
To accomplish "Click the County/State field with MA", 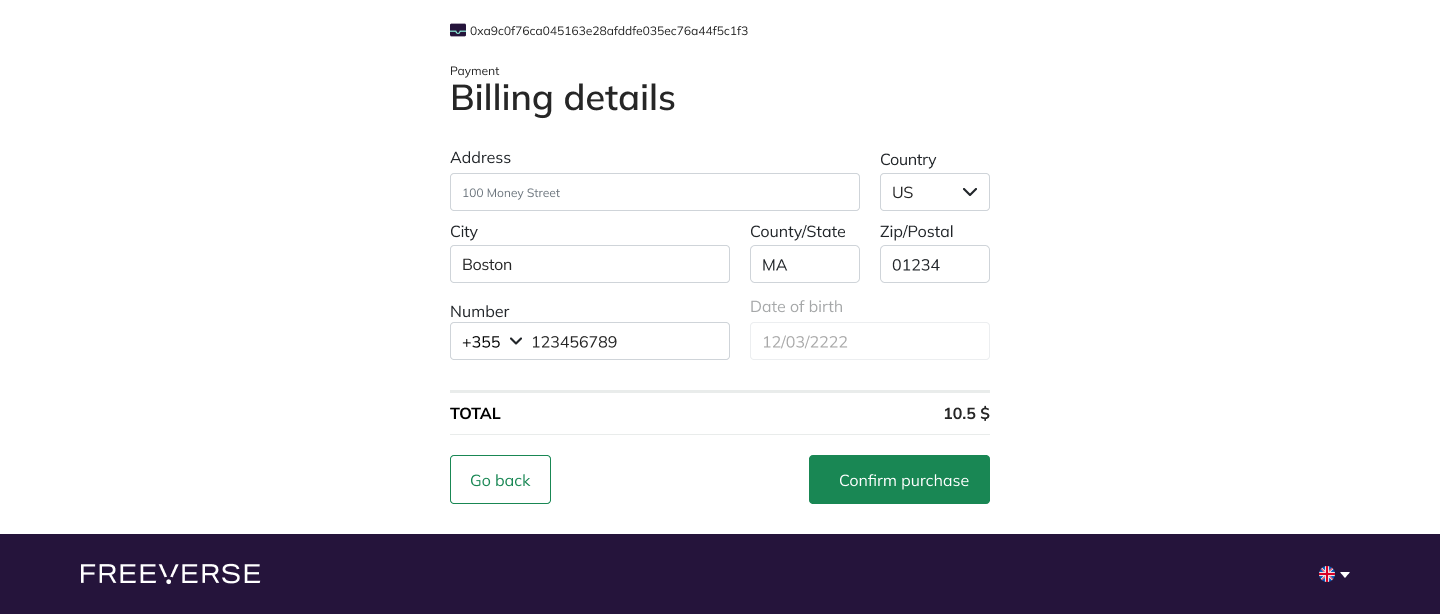I will [x=805, y=264].
